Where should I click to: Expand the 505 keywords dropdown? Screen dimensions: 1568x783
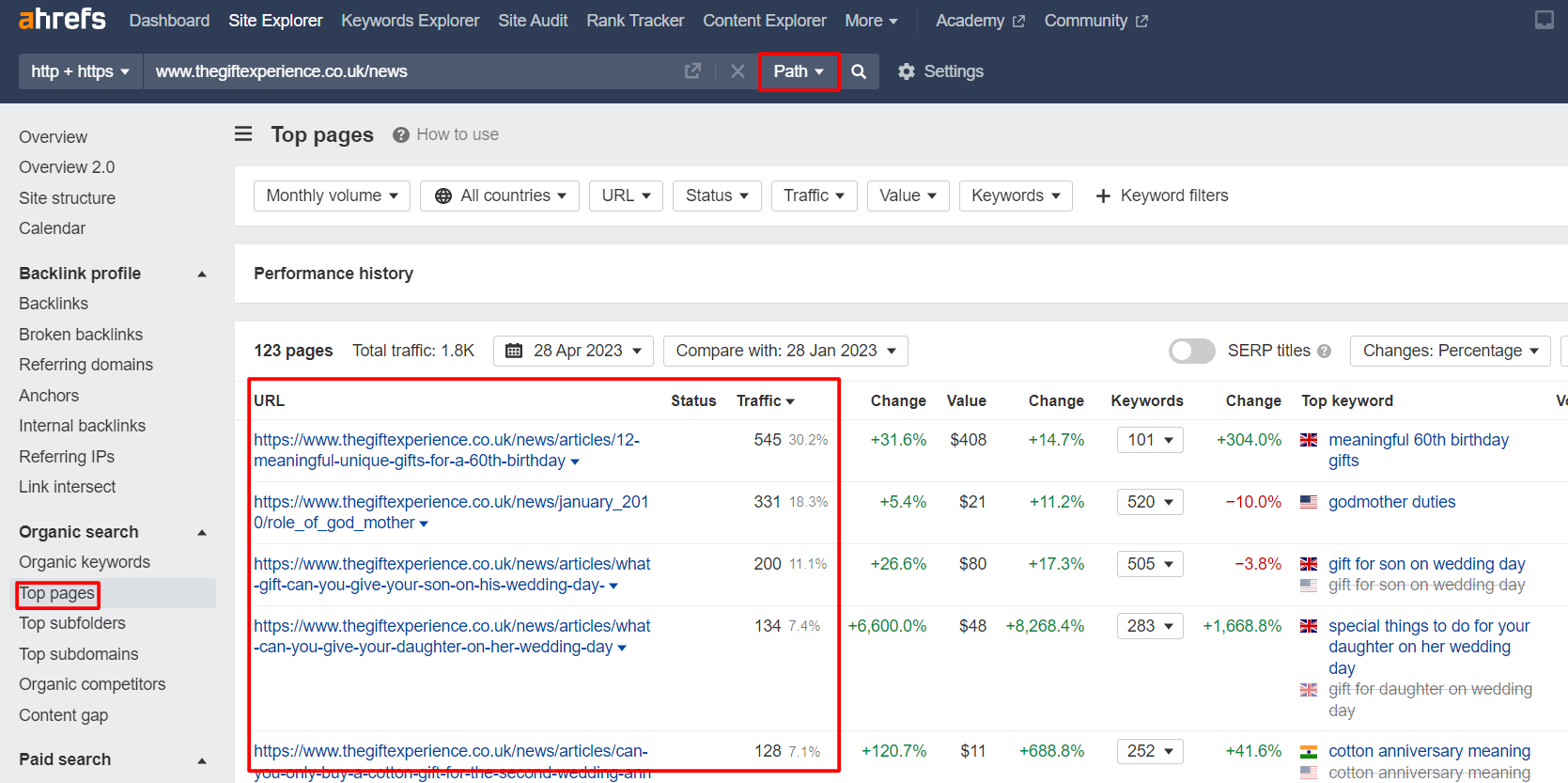(x=1150, y=564)
